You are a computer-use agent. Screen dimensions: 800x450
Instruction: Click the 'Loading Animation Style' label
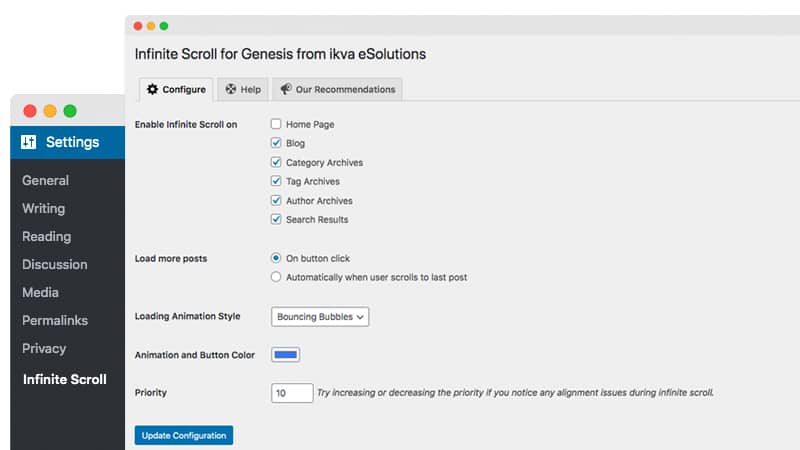click(x=187, y=316)
